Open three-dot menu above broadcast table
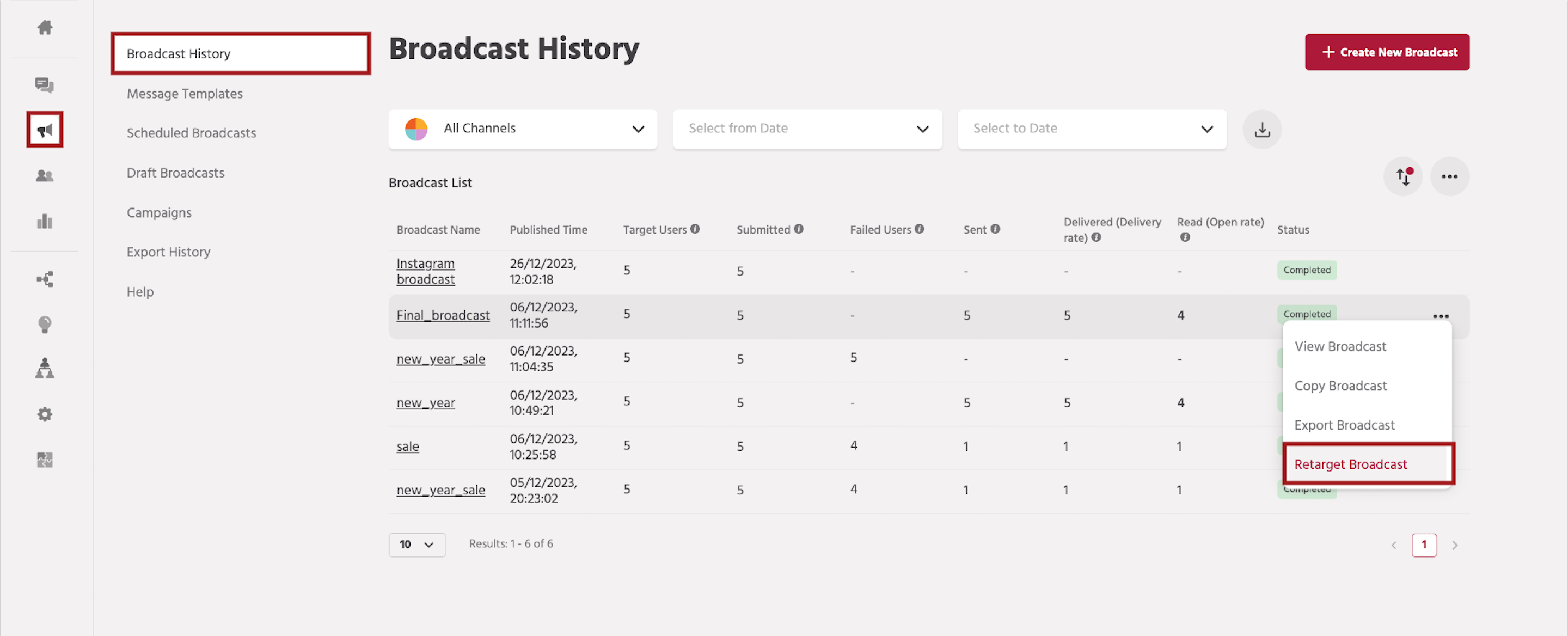The width and height of the screenshot is (1568, 636). [1449, 176]
